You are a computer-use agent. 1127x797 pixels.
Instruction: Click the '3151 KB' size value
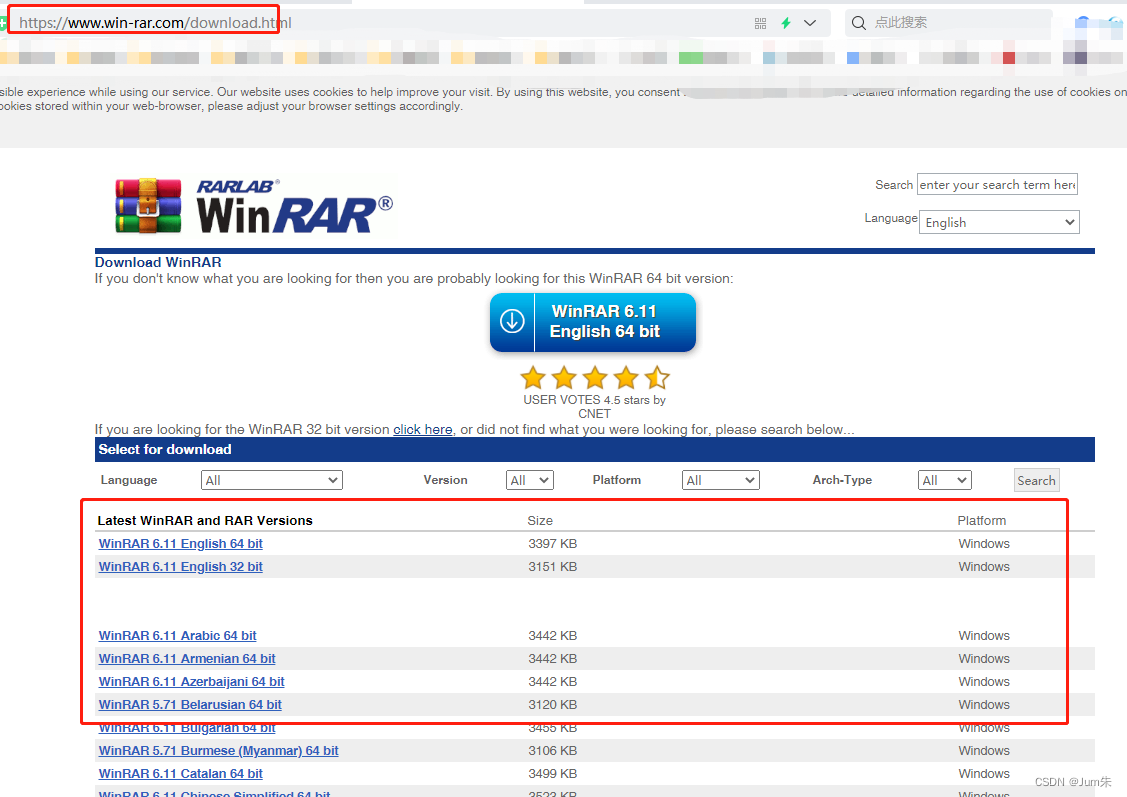click(x=553, y=567)
